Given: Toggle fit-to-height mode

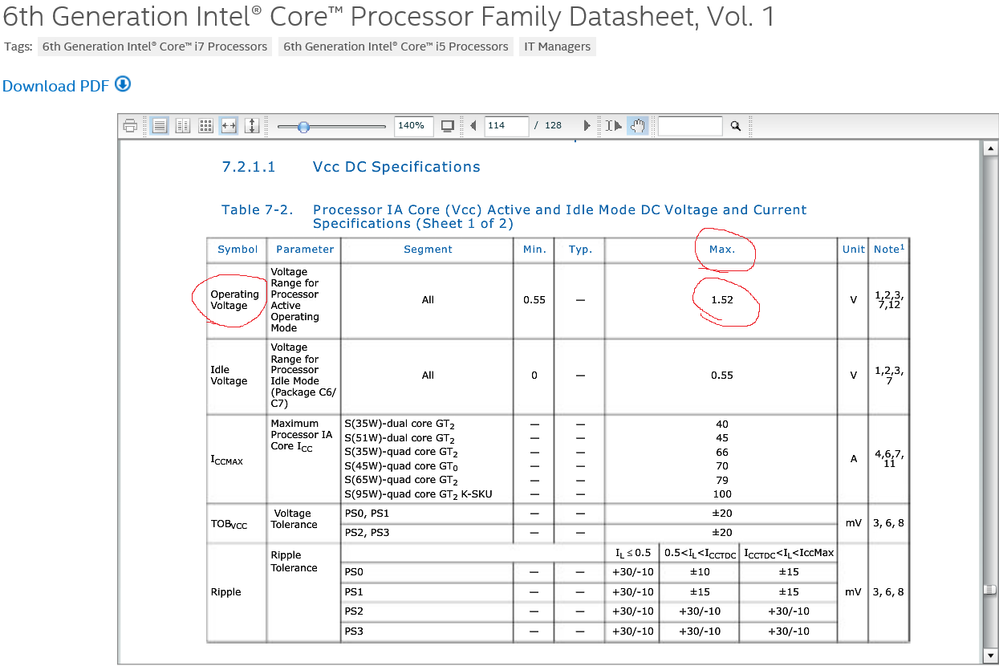Looking at the screenshot, I should pyautogui.click(x=252, y=126).
